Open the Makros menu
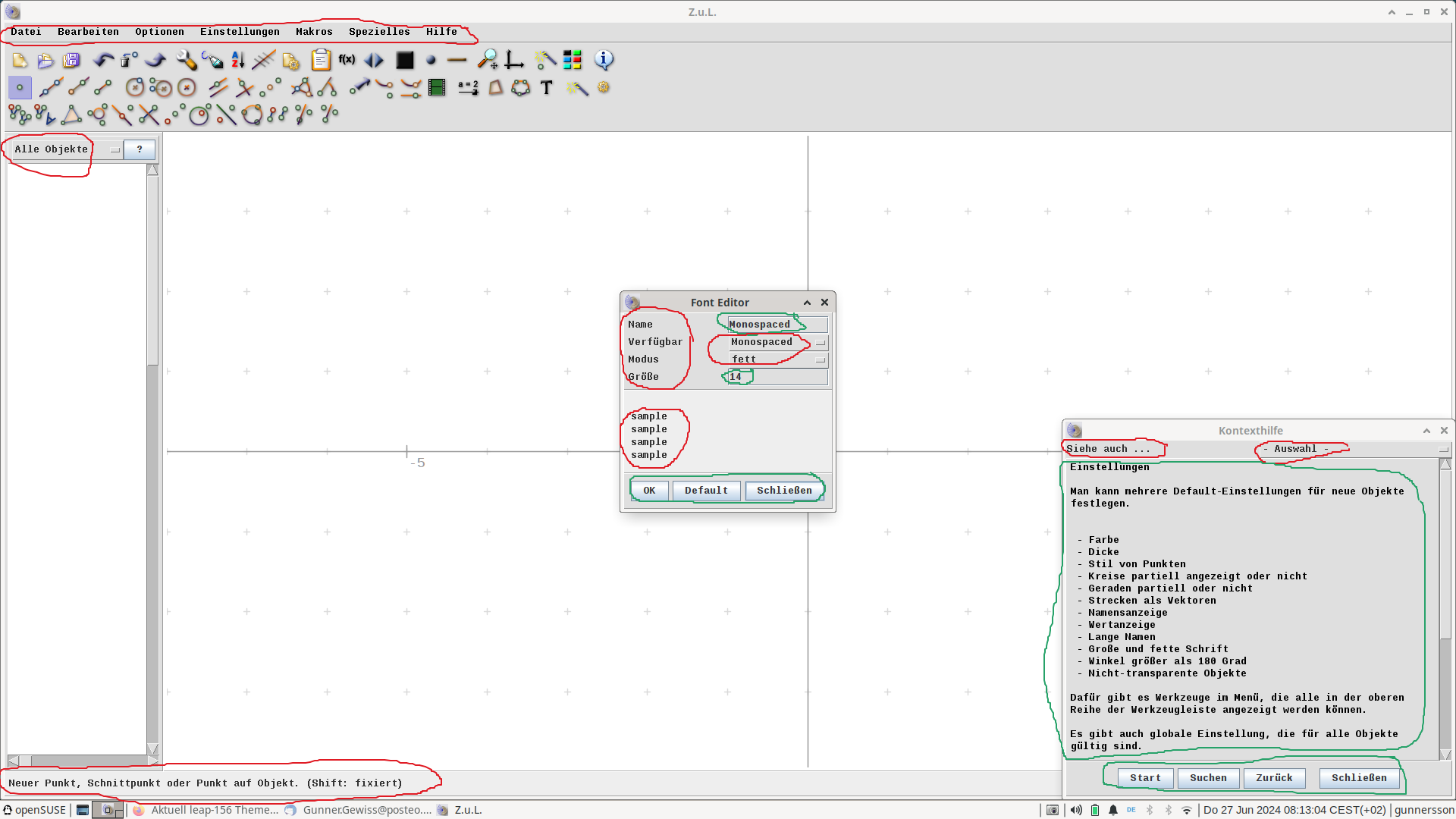The height and width of the screenshot is (819, 1456). click(314, 32)
